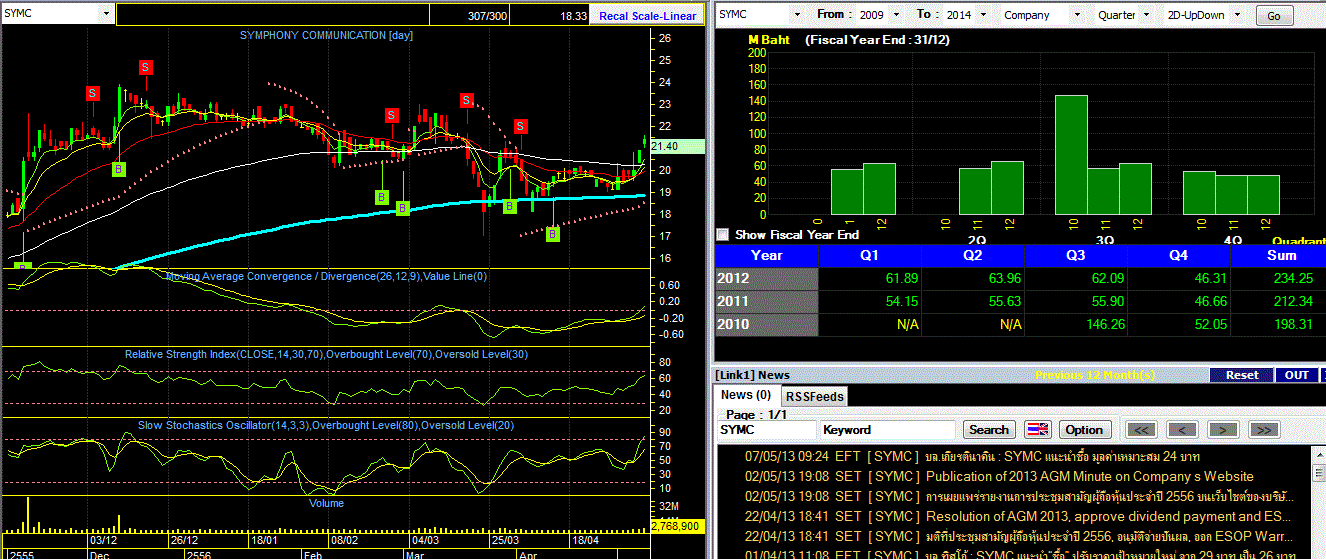Screen dimensions: 1326x559
Task: Click the 2011 year row header
Action: click(x=766, y=301)
